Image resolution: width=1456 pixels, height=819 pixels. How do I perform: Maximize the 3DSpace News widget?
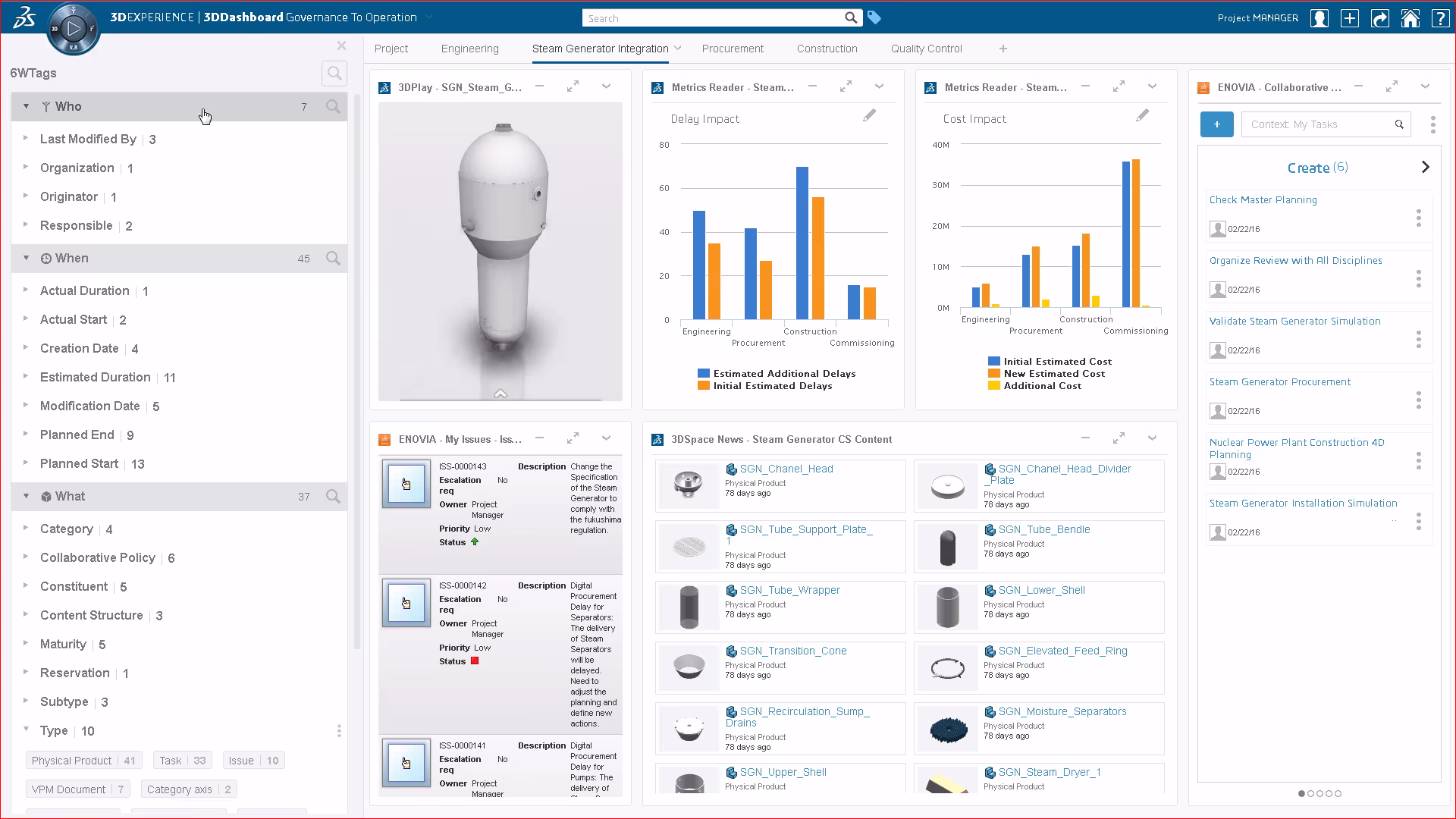click(1119, 439)
